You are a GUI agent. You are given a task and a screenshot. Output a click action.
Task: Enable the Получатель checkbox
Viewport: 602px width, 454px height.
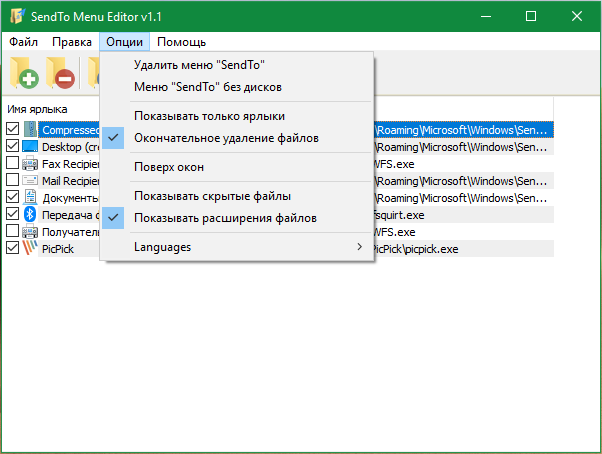tap(12, 231)
